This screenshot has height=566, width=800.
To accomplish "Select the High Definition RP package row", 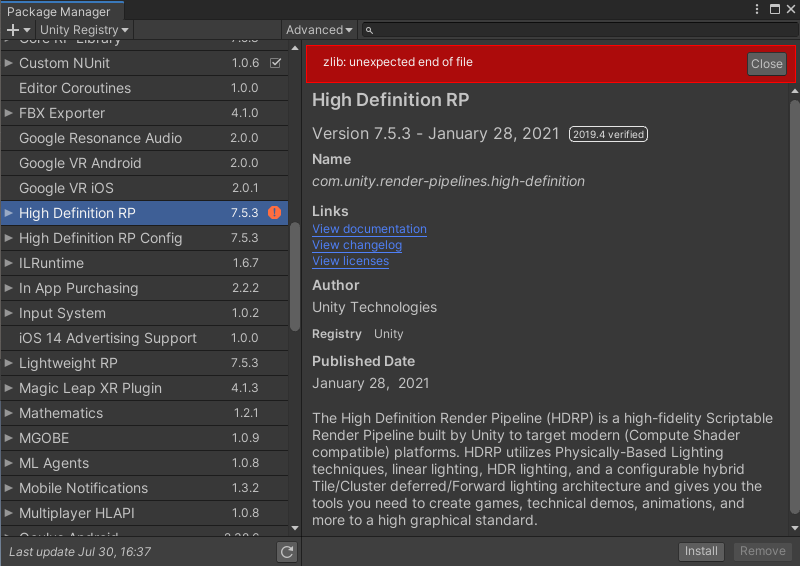I will (x=144, y=213).
